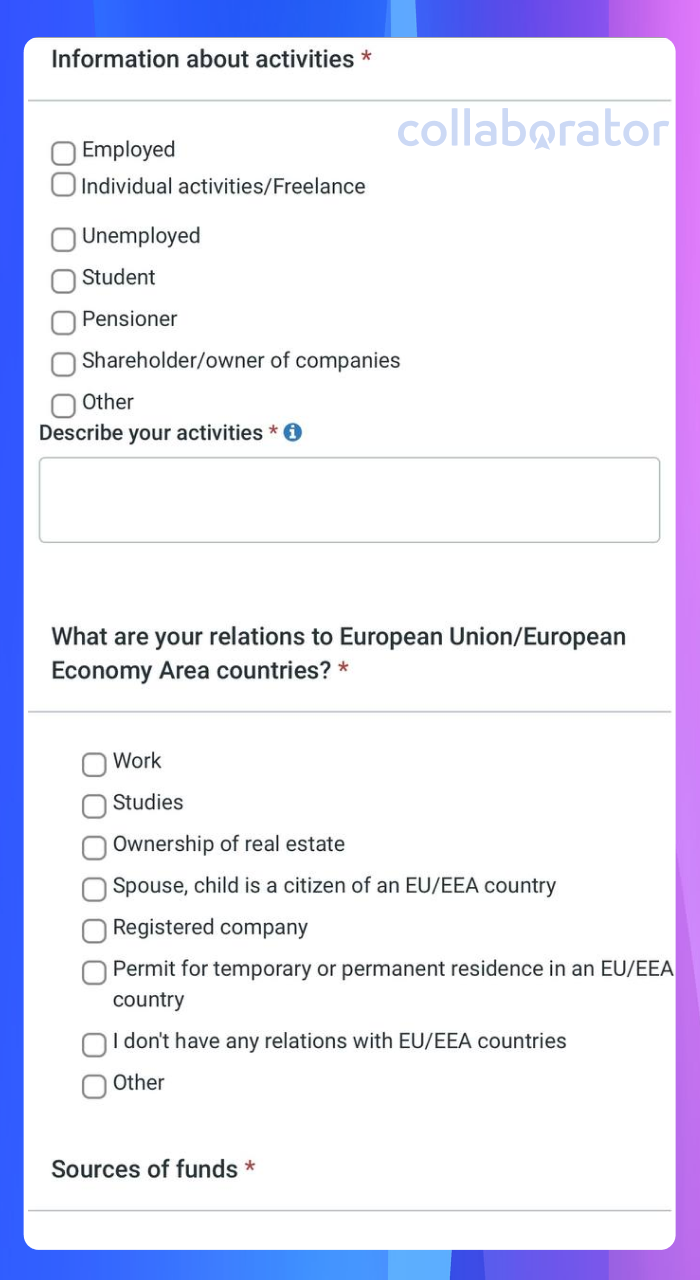Check the Work relation checkbox
Screen dimensions: 700x1280
(x=94, y=764)
